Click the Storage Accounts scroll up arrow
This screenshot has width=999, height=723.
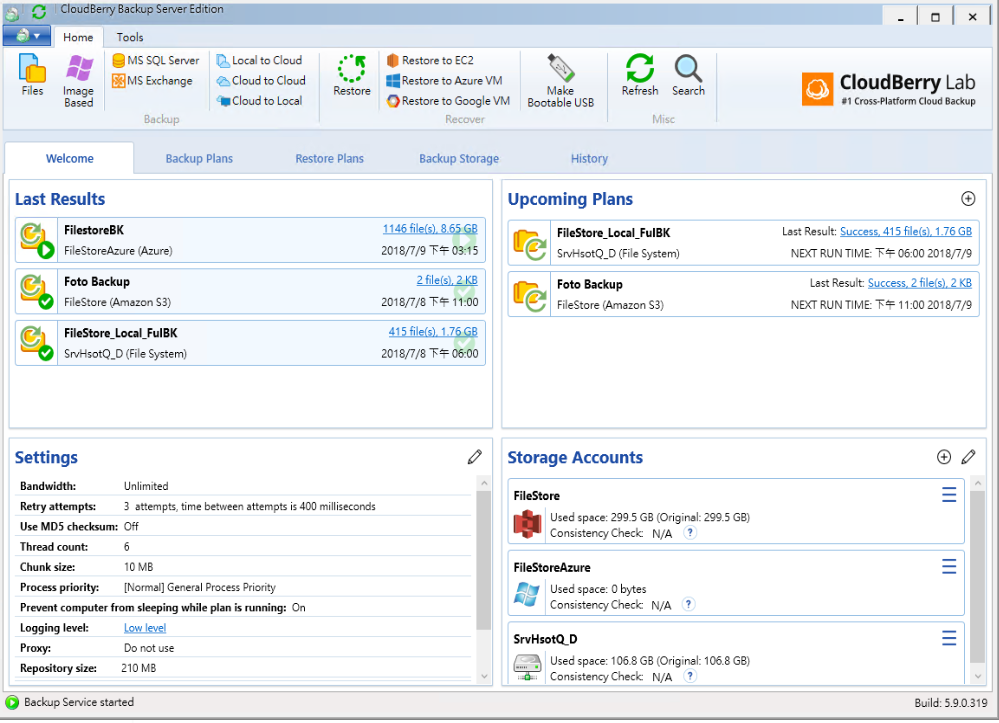click(x=978, y=484)
